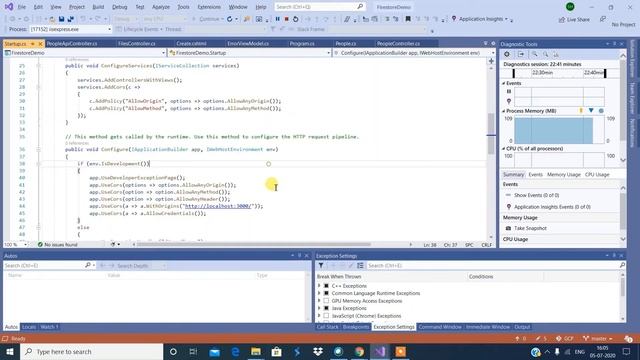This screenshot has width=640, height=360.
Task: Launch Microsoft Edge from taskbar
Action: pos(236,351)
